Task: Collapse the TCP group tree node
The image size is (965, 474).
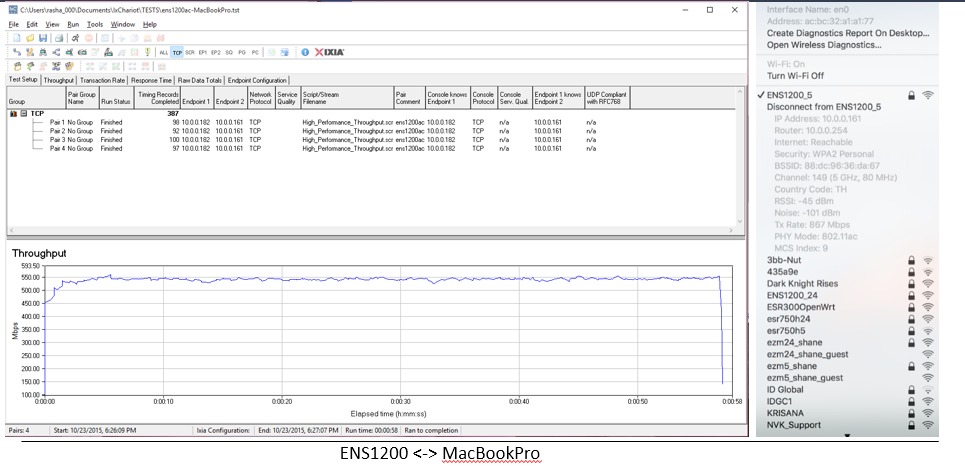Action: point(23,114)
